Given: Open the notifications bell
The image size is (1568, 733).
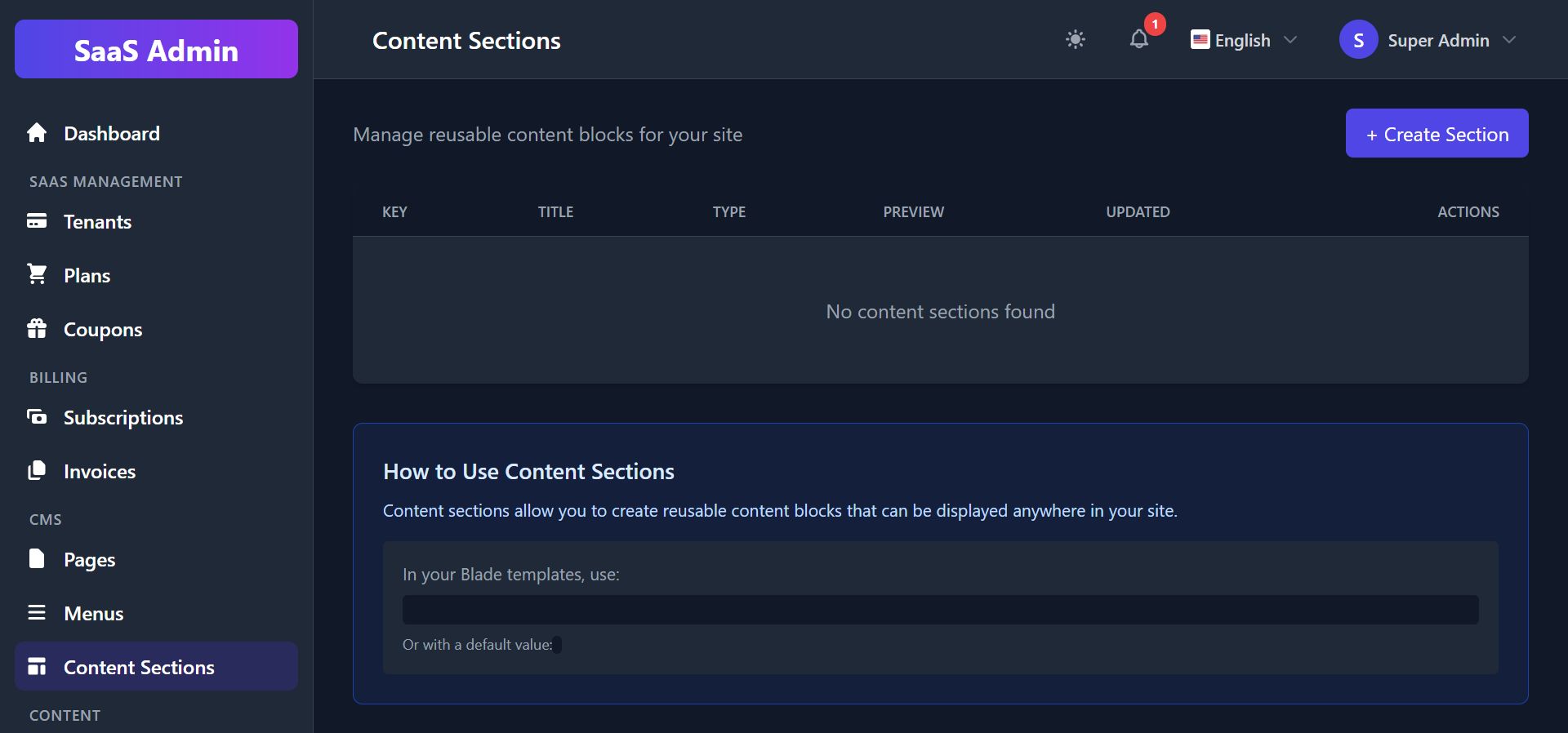Looking at the screenshot, I should coord(1139,39).
